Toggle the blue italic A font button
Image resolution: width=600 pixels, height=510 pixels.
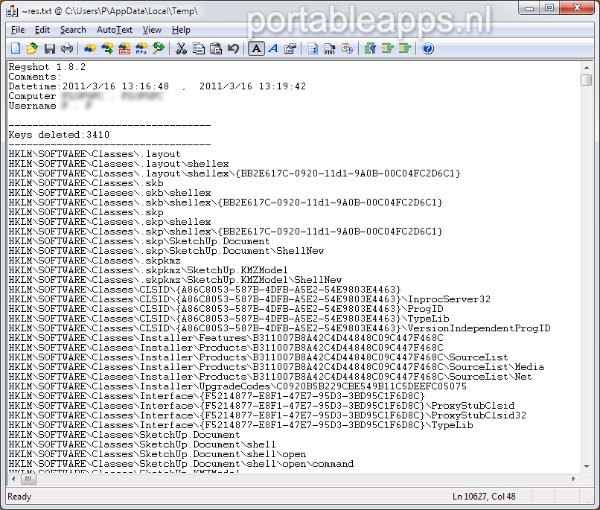[x=273, y=48]
